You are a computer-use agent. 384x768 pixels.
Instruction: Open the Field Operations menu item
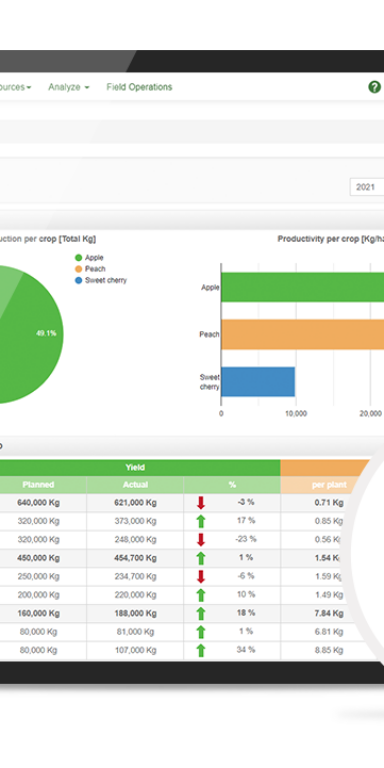[x=139, y=87]
